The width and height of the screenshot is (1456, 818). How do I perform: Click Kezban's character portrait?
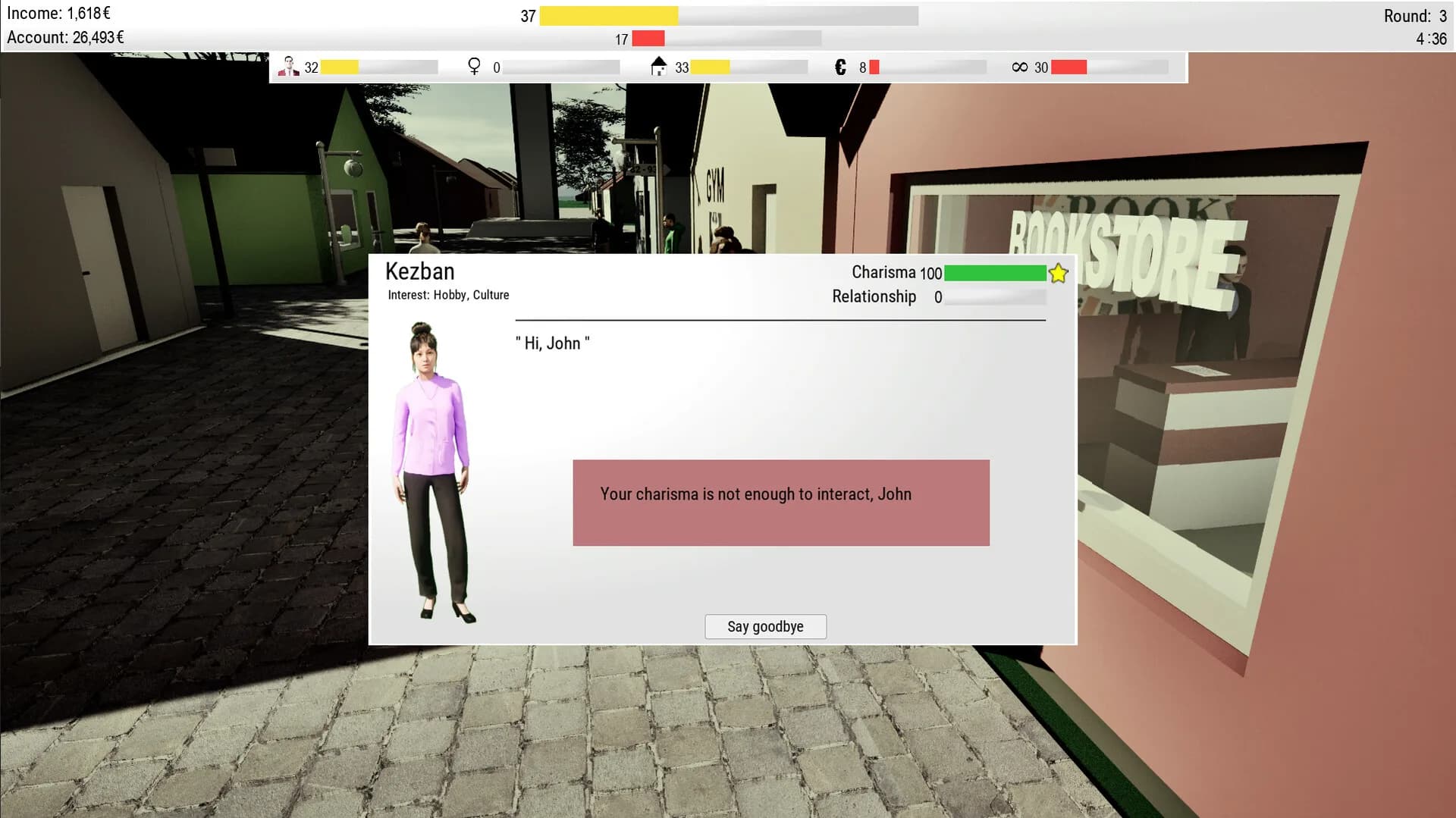(433, 472)
